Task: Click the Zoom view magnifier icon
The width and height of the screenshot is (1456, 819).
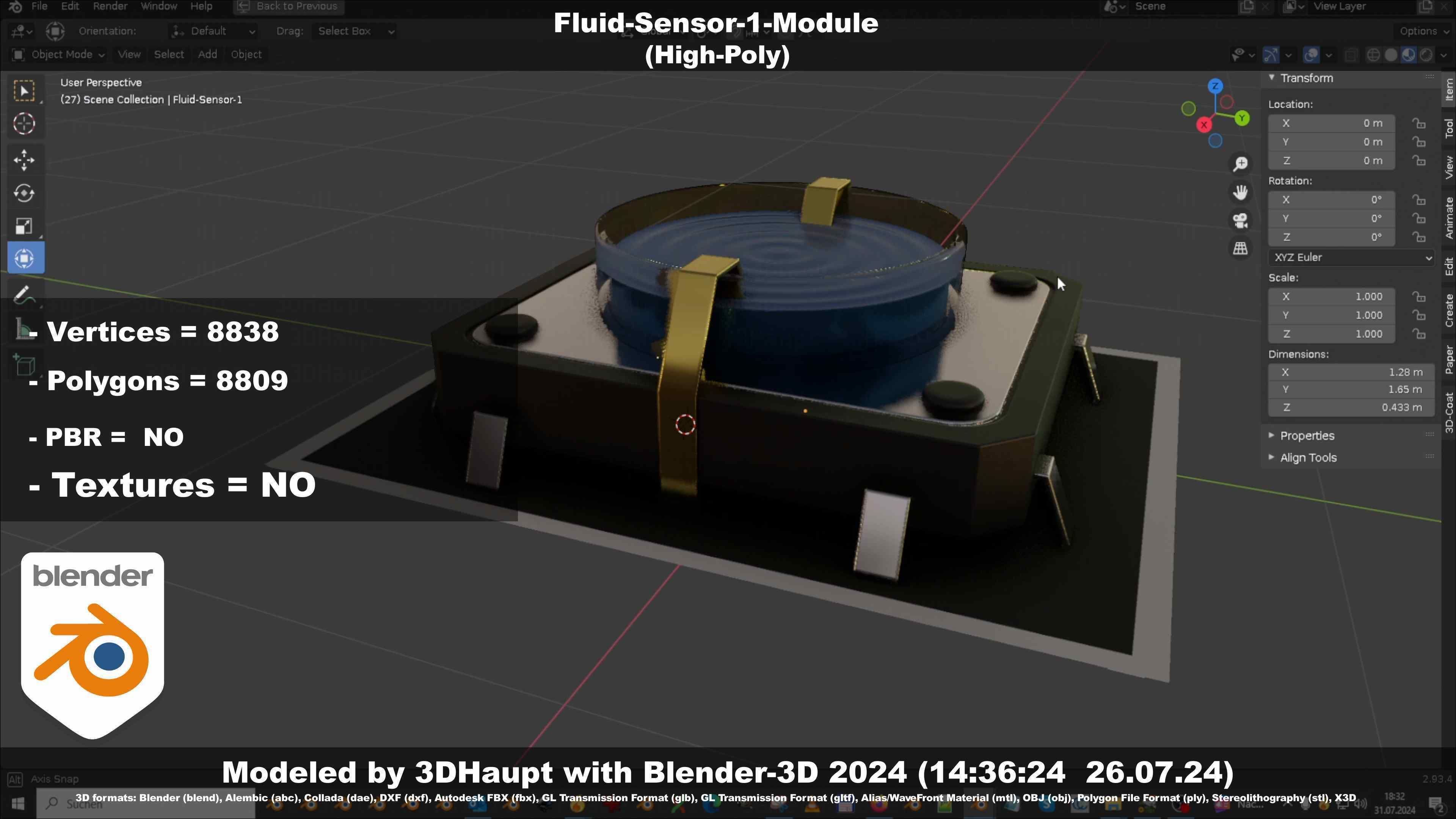Action: coord(1241,165)
